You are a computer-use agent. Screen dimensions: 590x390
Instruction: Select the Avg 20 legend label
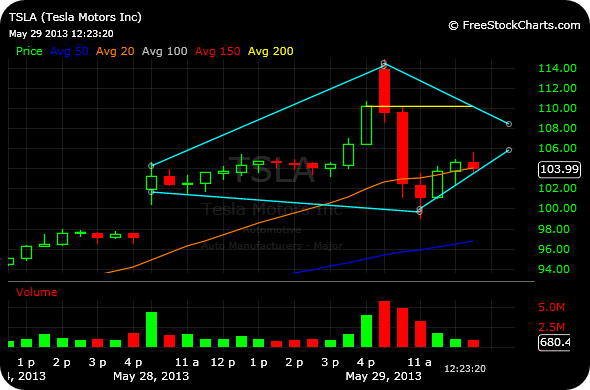115,51
